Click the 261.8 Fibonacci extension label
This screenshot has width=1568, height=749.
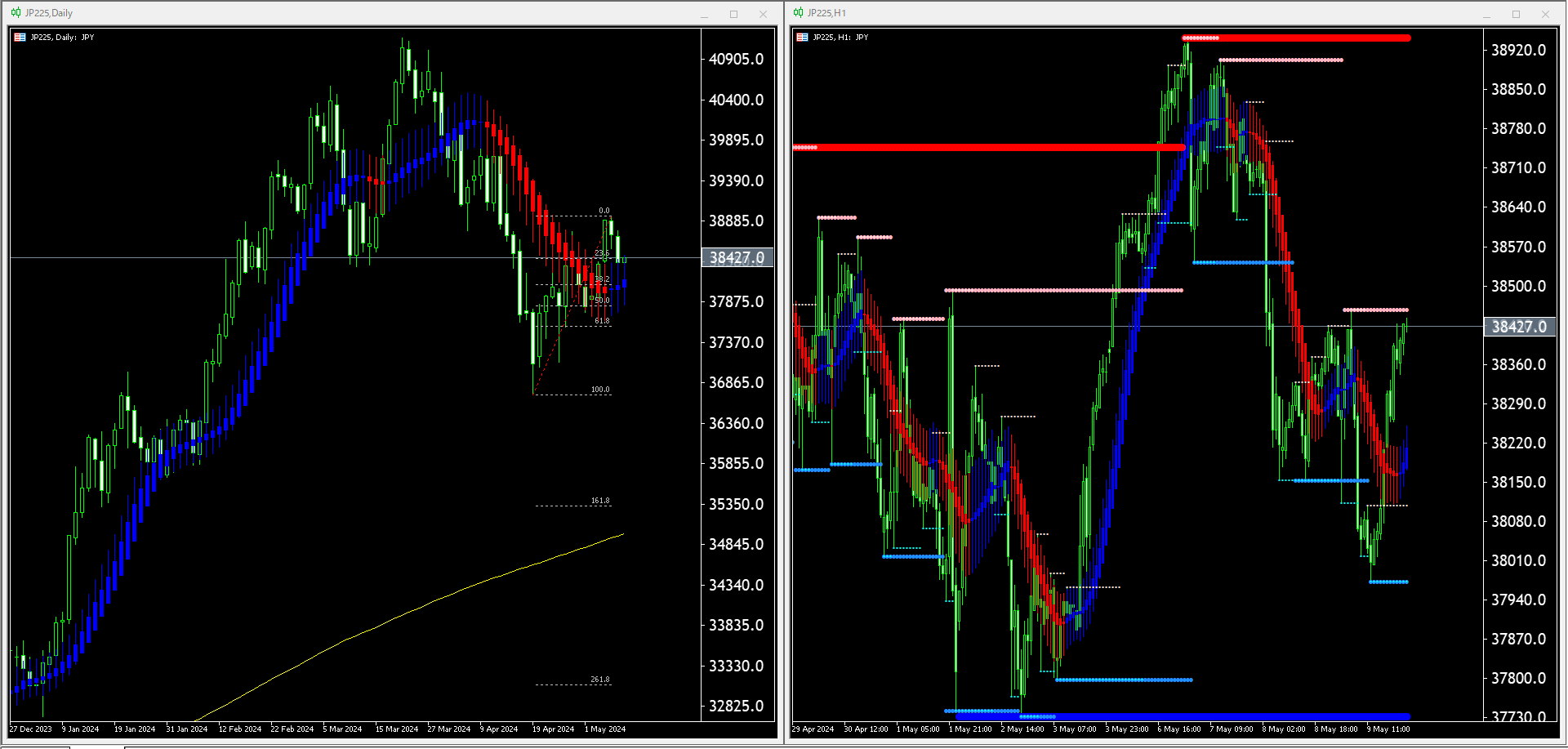600,680
